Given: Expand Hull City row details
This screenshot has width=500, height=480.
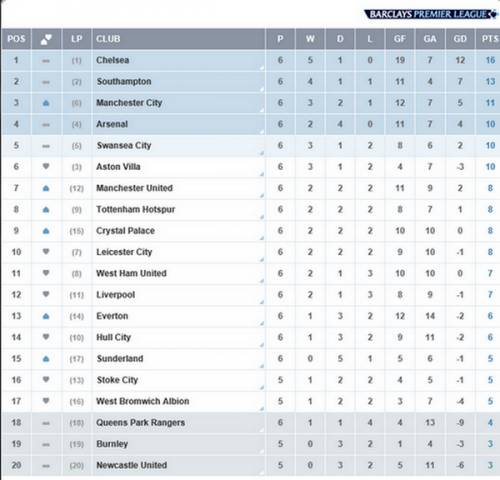Looking at the screenshot, I should pos(262,345).
